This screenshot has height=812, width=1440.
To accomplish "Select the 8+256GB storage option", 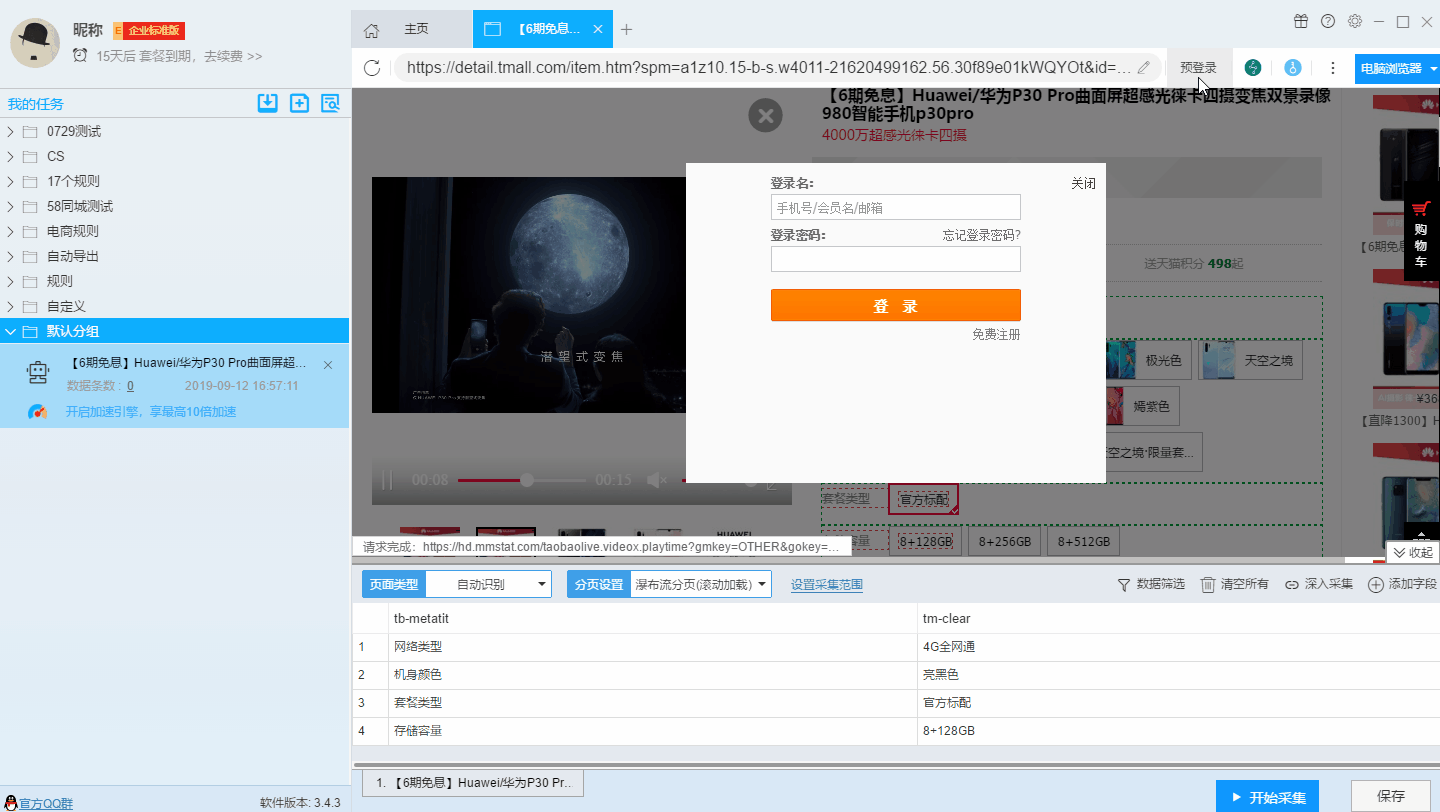I will coord(1006,541).
